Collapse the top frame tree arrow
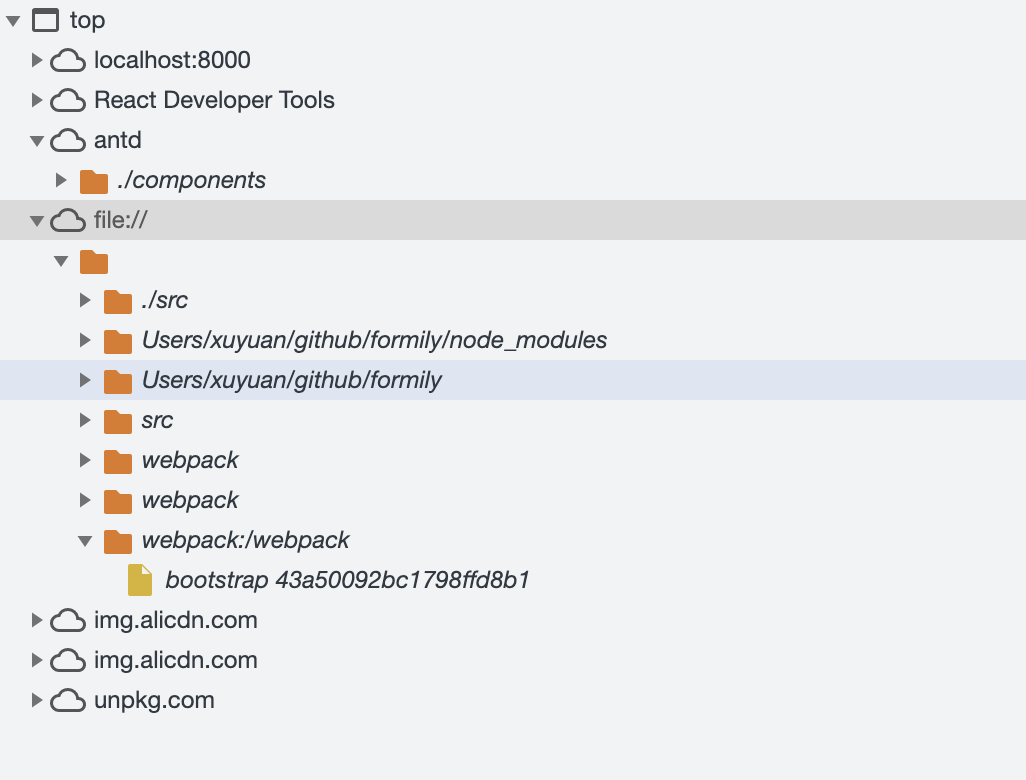Image resolution: width=1026 pixels, height=780 pixels. [x=13, y=20]
